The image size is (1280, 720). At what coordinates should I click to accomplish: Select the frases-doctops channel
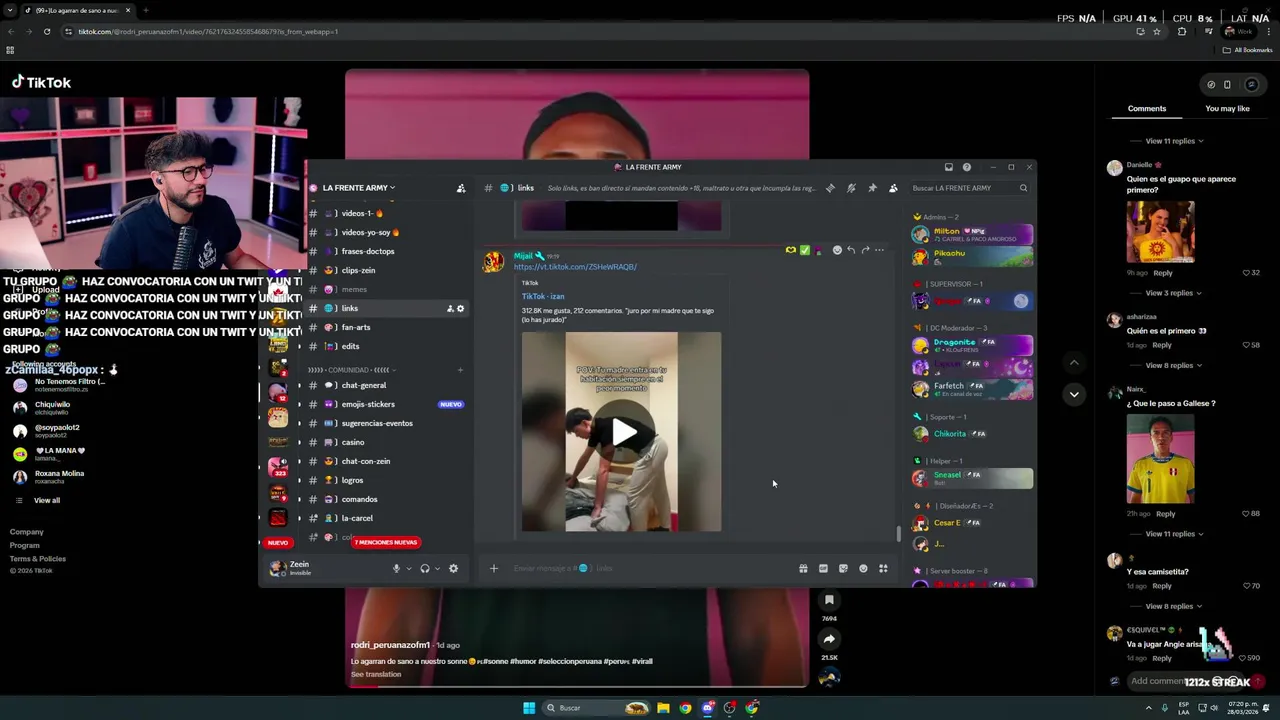pyautogui.click(x=385, y=251)
